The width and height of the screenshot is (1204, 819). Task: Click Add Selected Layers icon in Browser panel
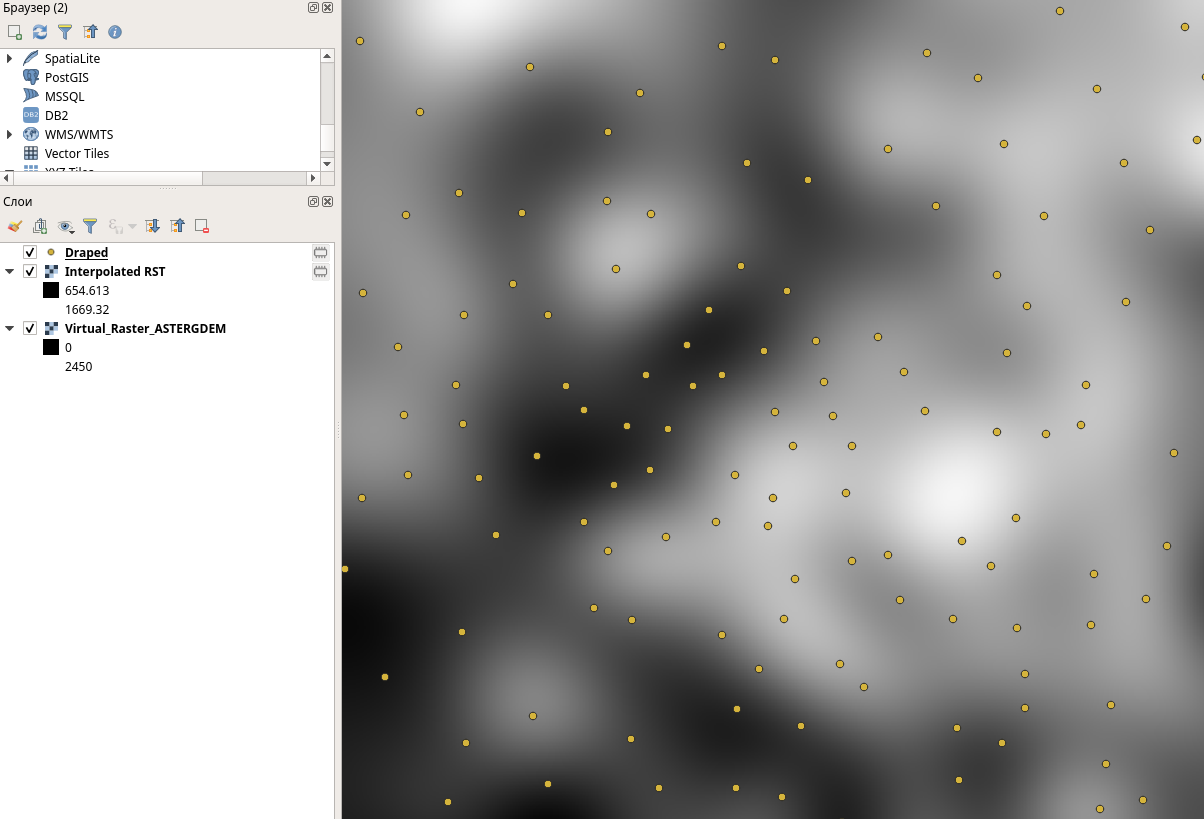[14, 32]
